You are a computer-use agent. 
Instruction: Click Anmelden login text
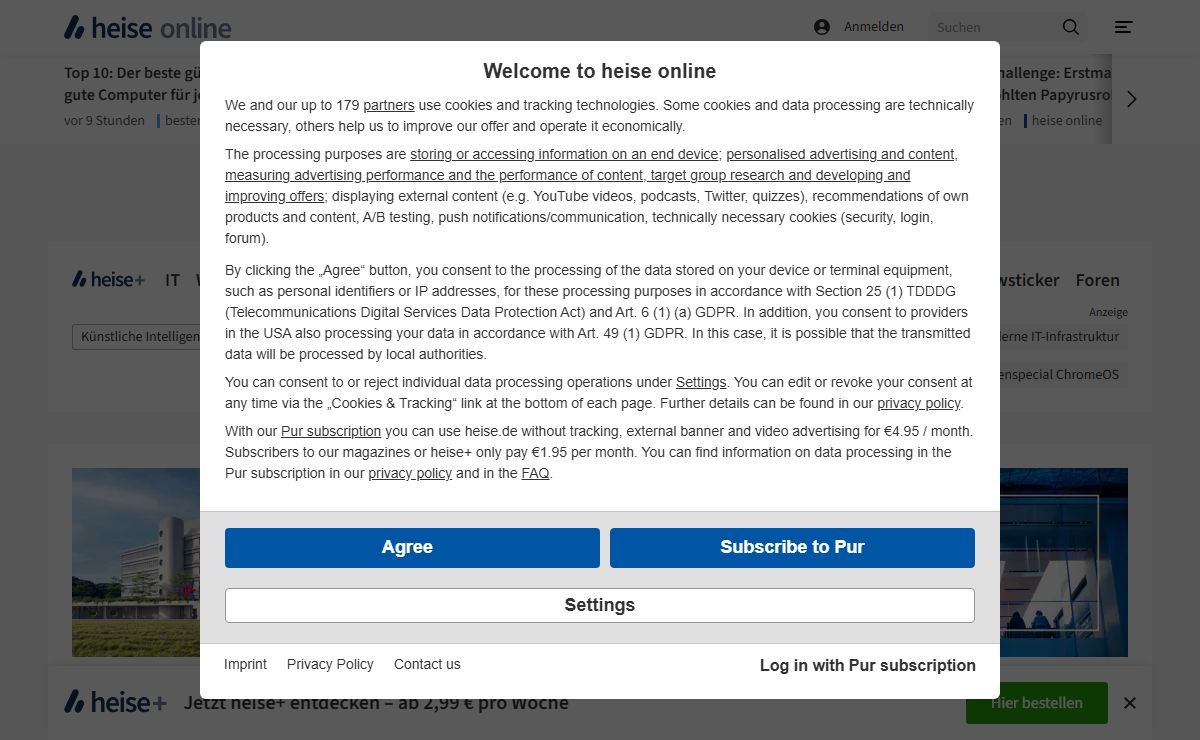[x=874, y=27]
